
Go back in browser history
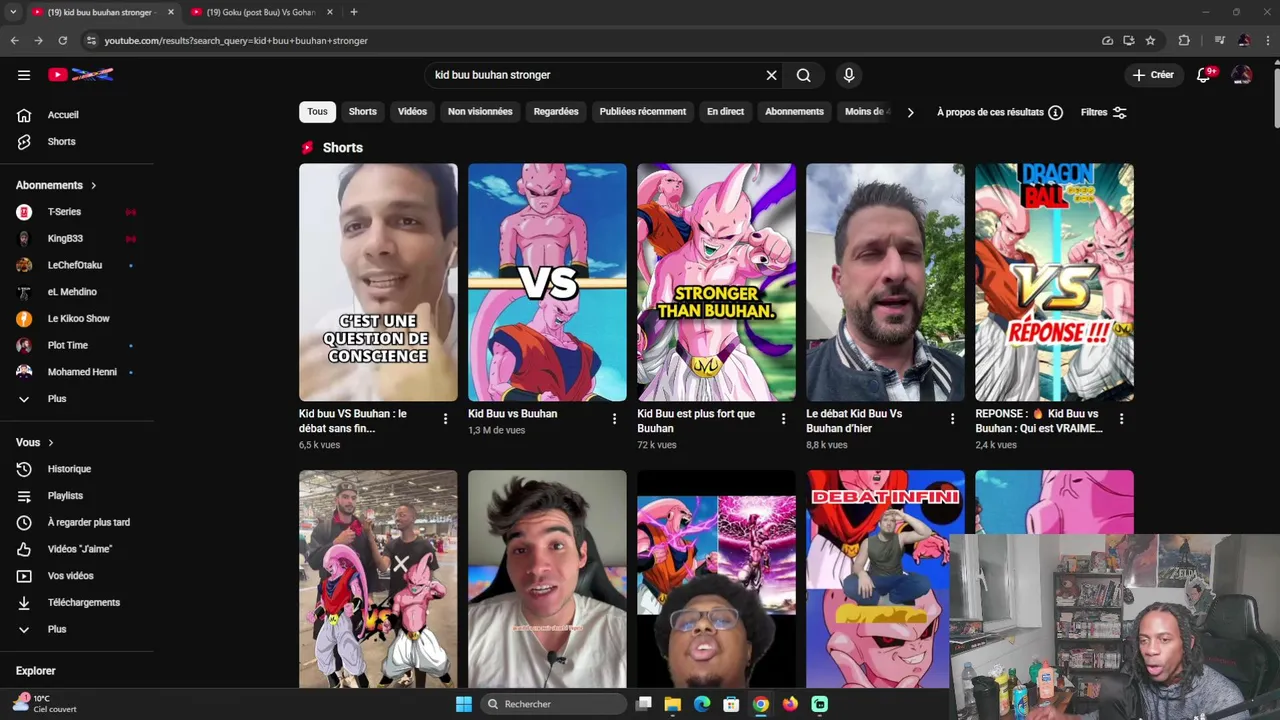pyautogui.click(x=14, y=40)
